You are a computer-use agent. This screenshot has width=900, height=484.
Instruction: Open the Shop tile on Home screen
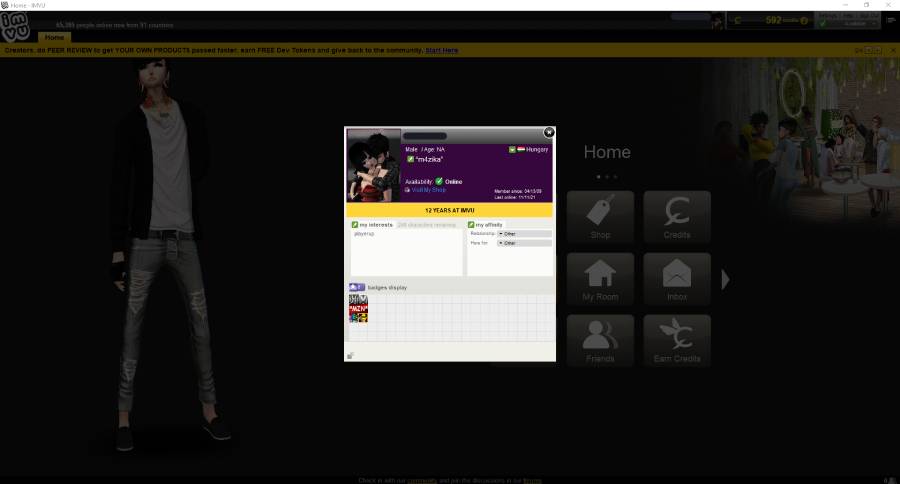tap(600, 217)
